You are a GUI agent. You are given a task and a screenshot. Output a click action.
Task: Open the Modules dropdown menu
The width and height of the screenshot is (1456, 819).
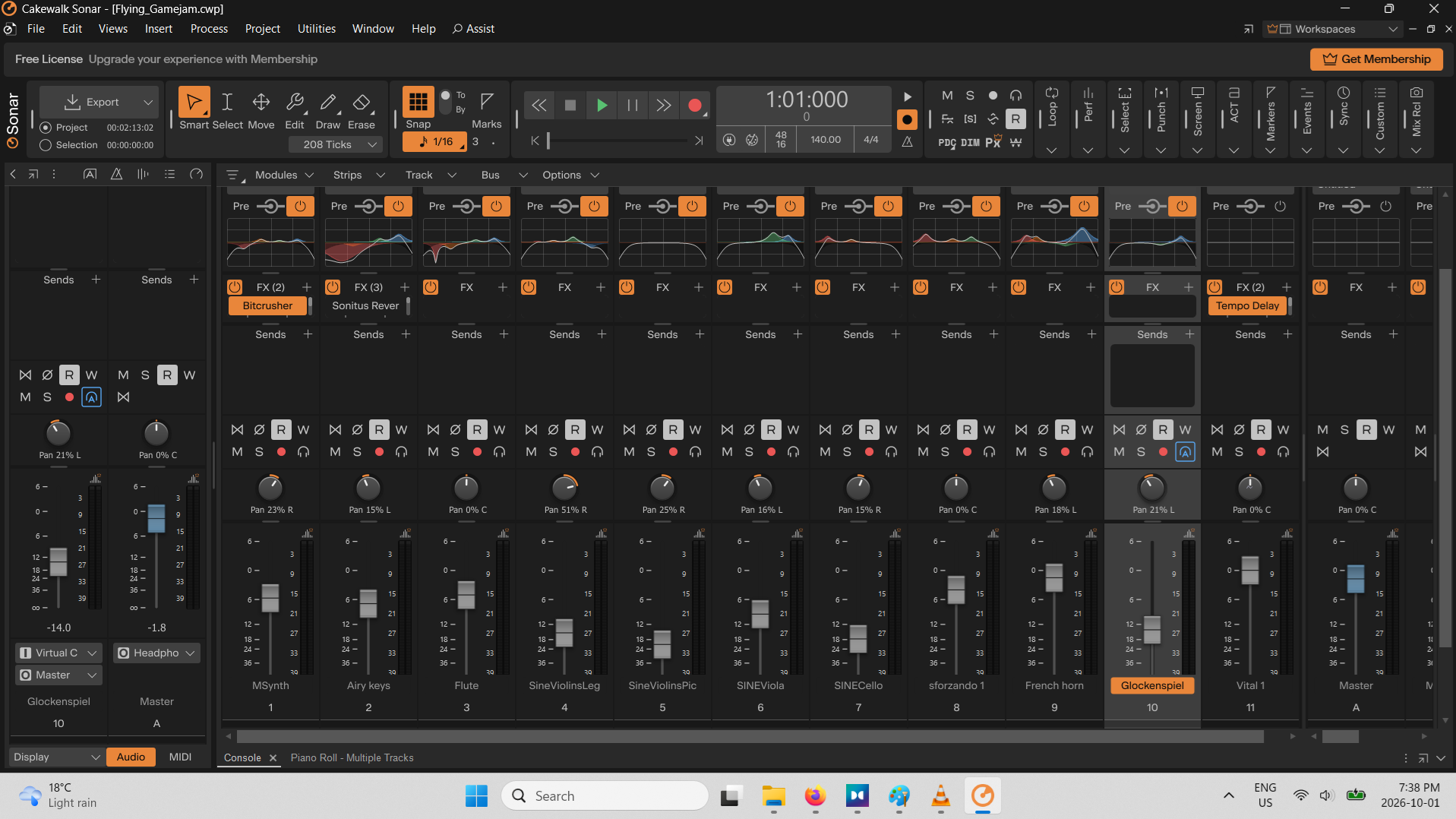pyautogui.click(x=284, y=175)
